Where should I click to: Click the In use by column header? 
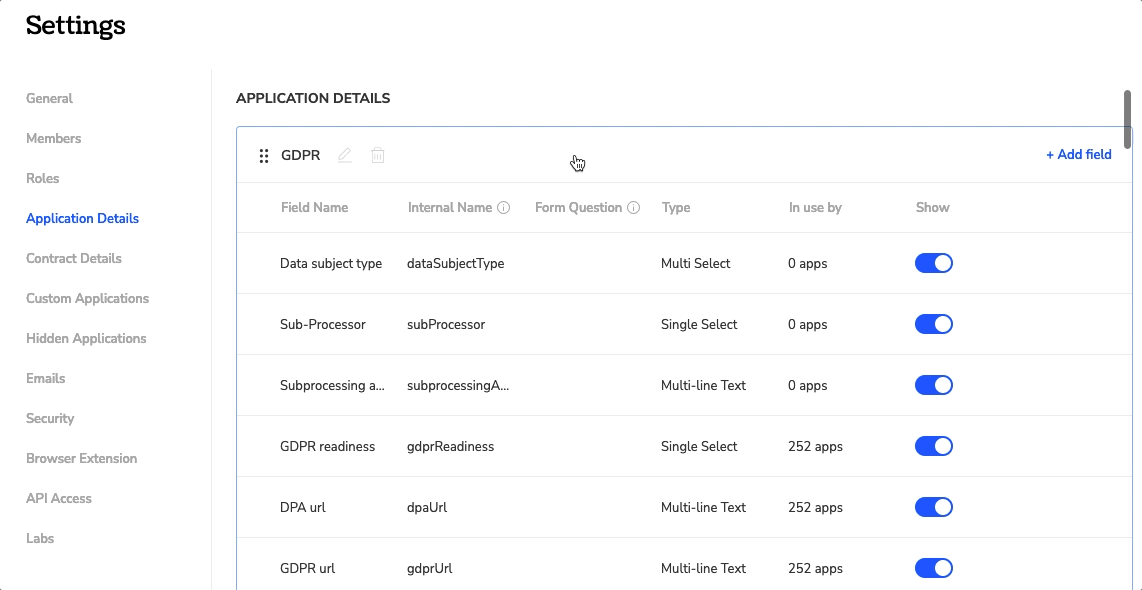coord(815,208)
